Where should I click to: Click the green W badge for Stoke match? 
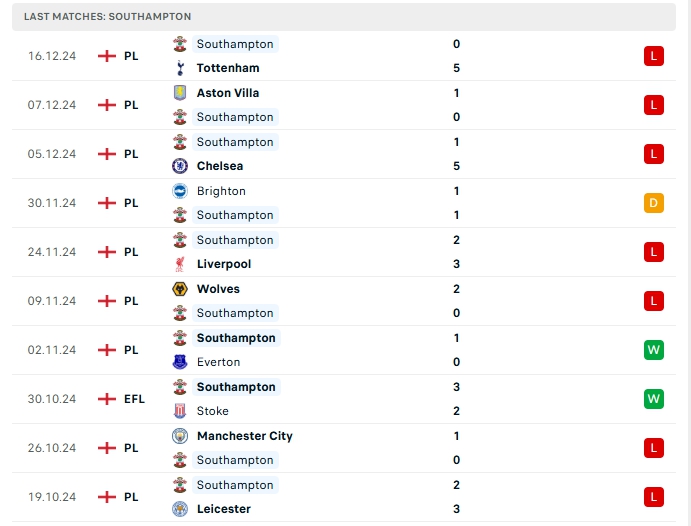pyautogui.click(x=654, y=399)
